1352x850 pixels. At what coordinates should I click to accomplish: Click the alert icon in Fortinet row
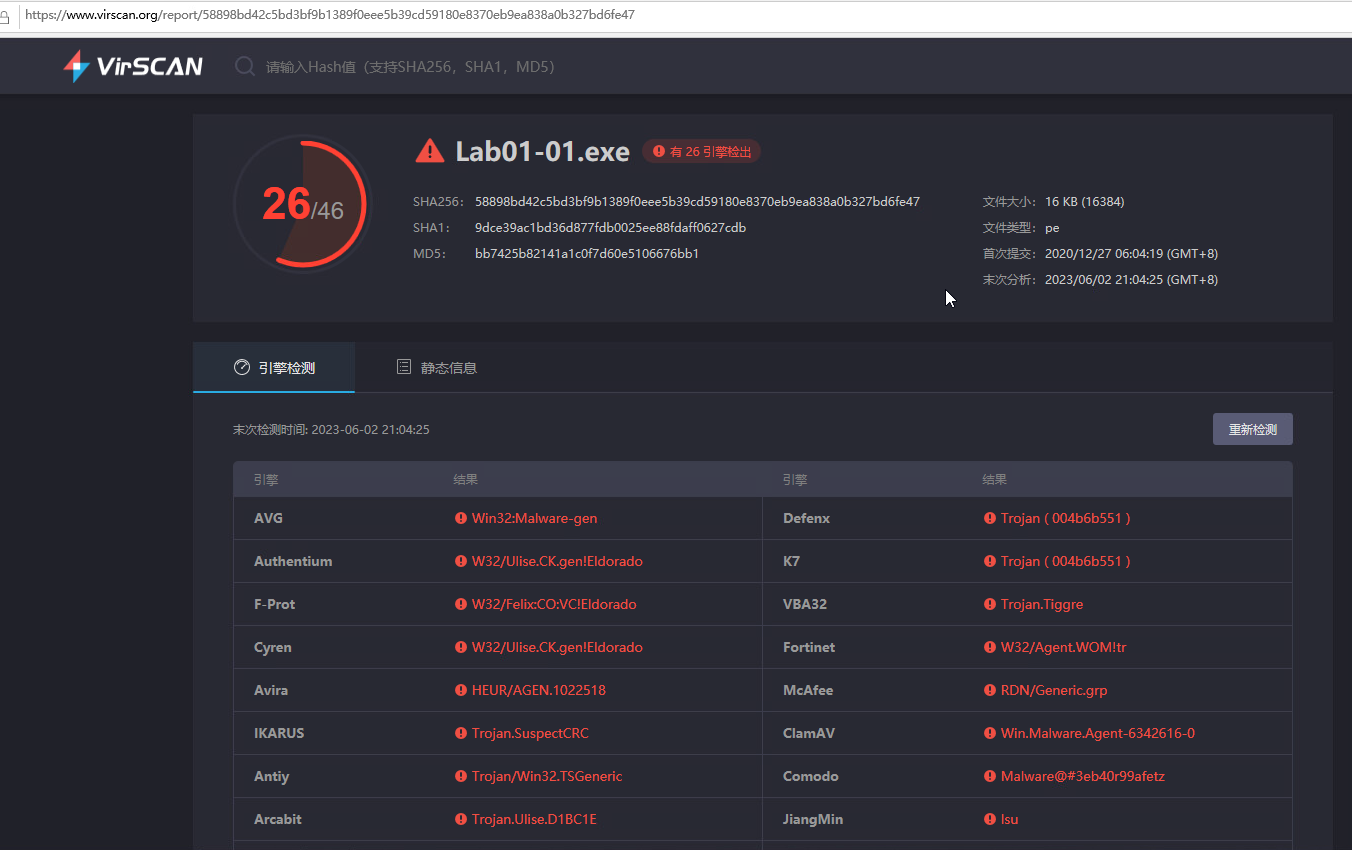(990, 647)
